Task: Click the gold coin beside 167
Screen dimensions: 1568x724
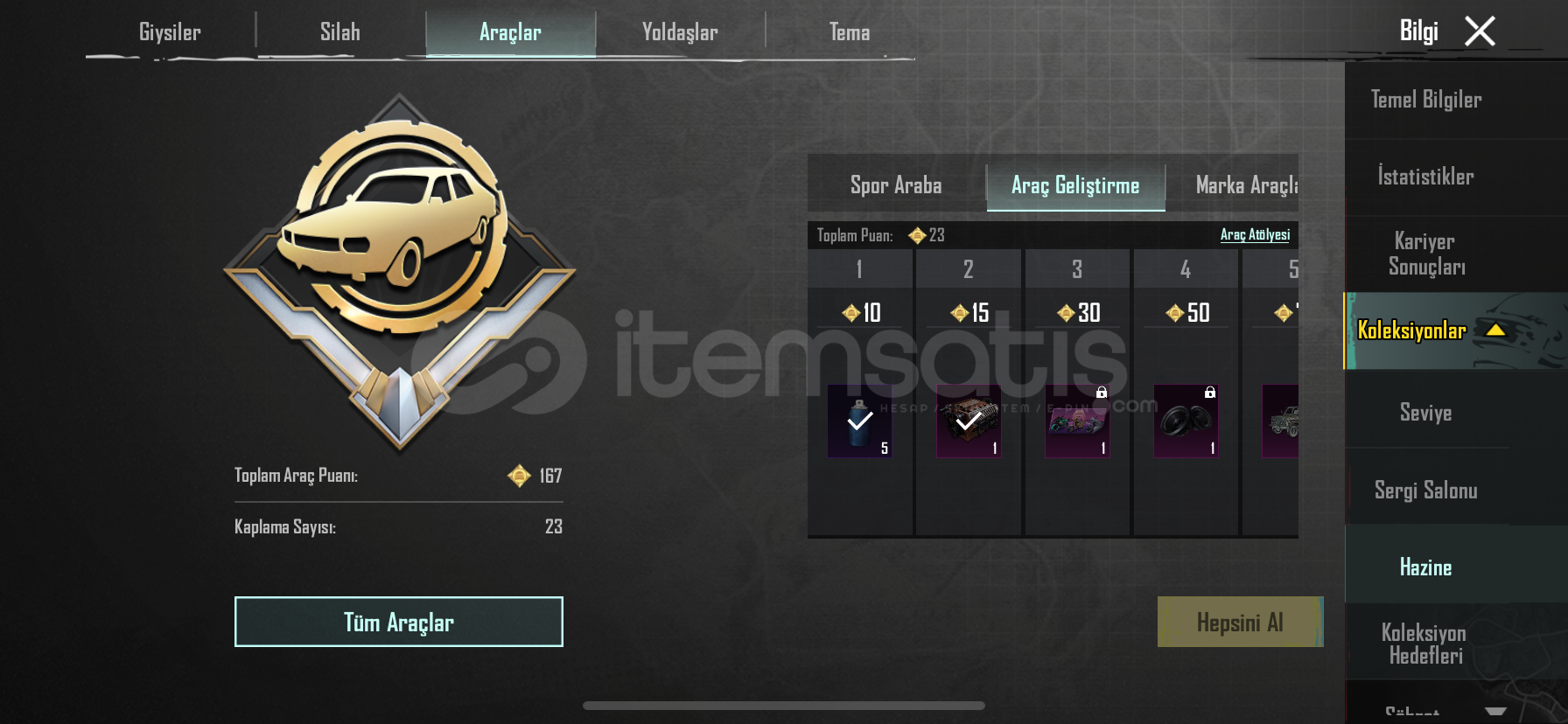Action: [519, 476]
